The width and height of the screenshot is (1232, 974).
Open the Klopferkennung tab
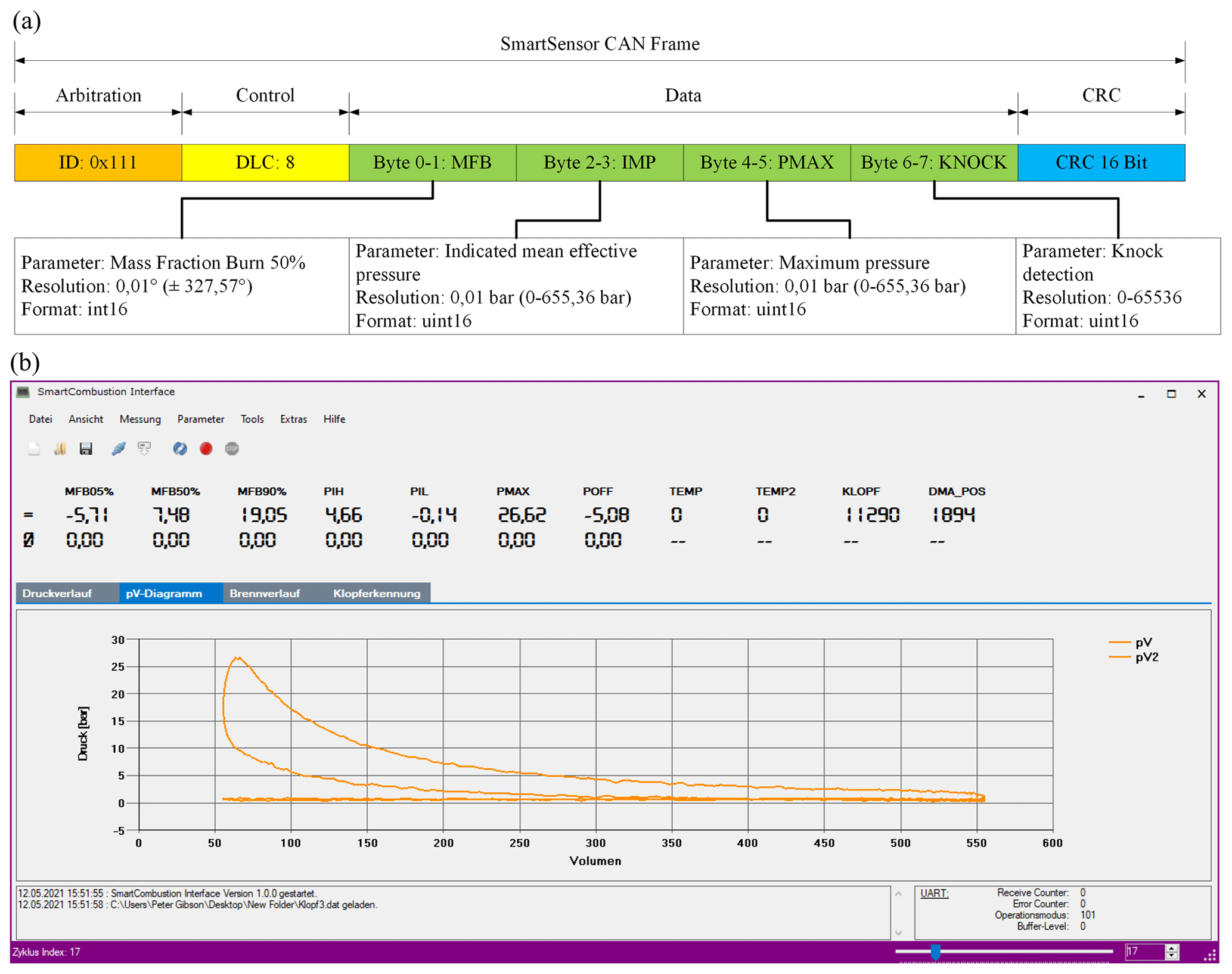[376, 594]
